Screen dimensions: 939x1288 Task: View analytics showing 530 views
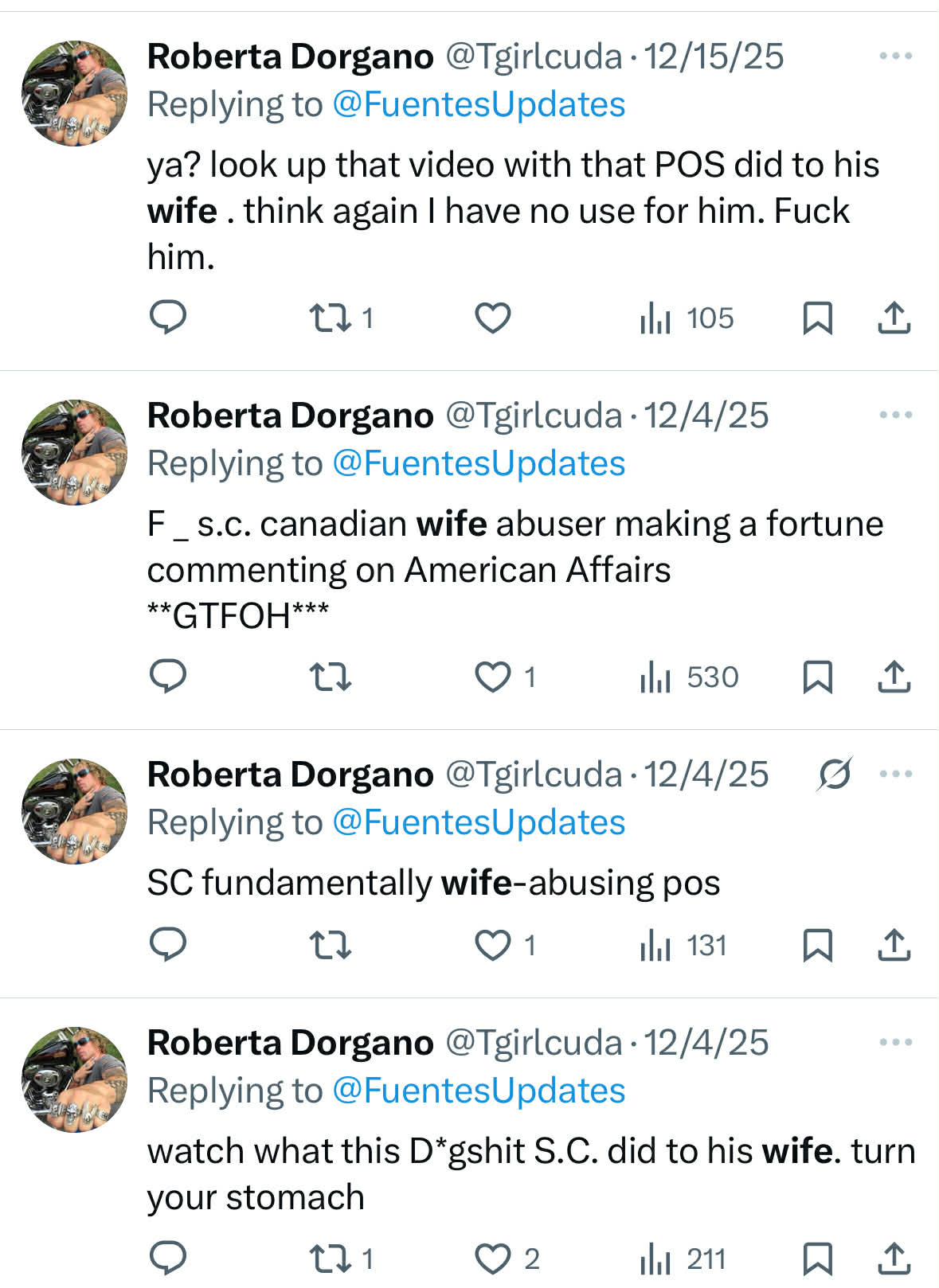pos(689,677)
